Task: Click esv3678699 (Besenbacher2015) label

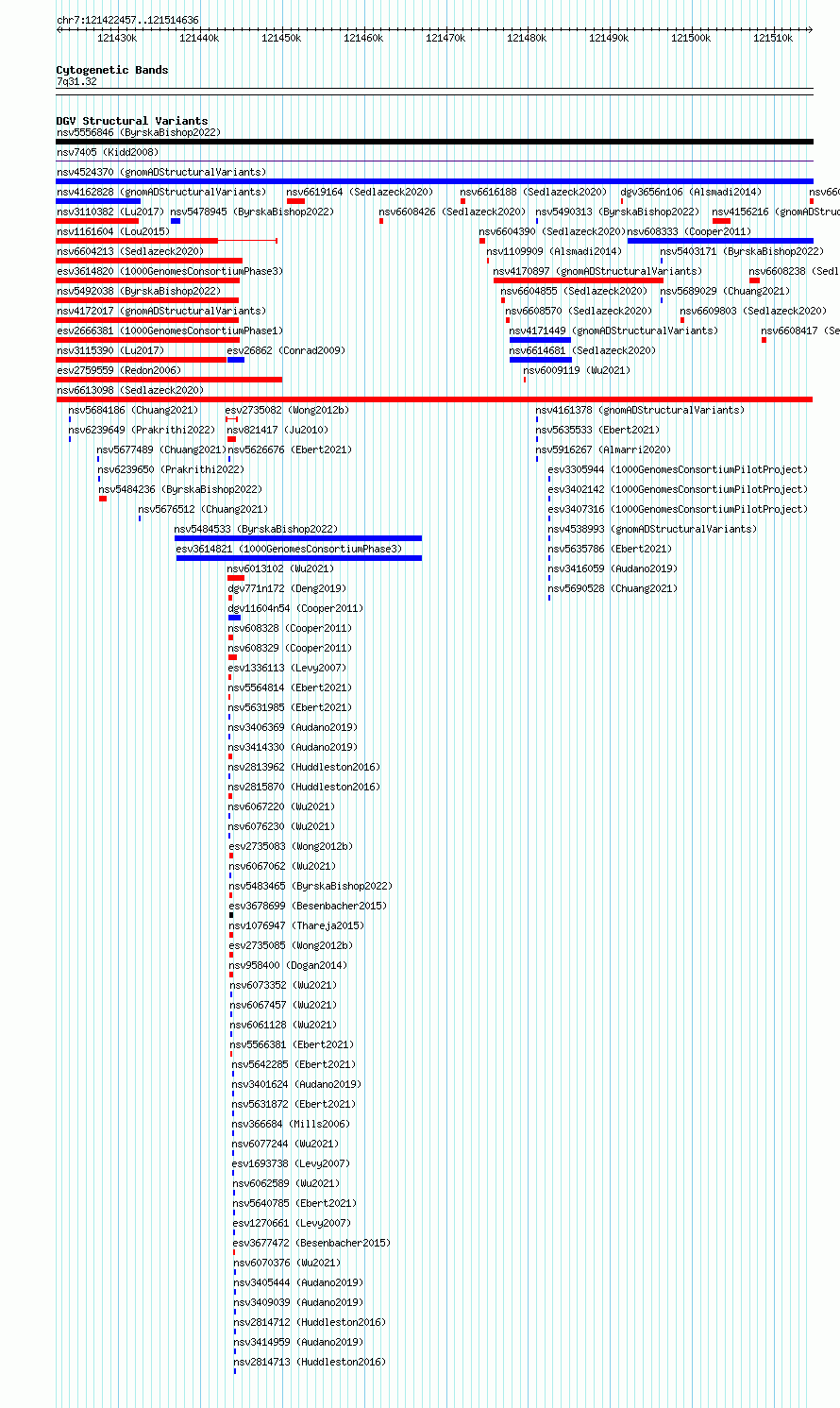Action: [308, 906]
